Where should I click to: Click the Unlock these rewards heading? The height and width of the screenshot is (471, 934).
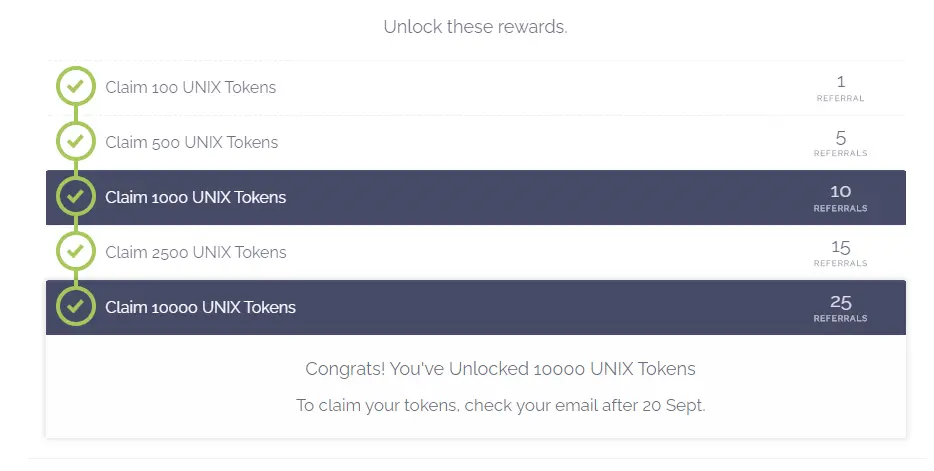coord(475,27)
